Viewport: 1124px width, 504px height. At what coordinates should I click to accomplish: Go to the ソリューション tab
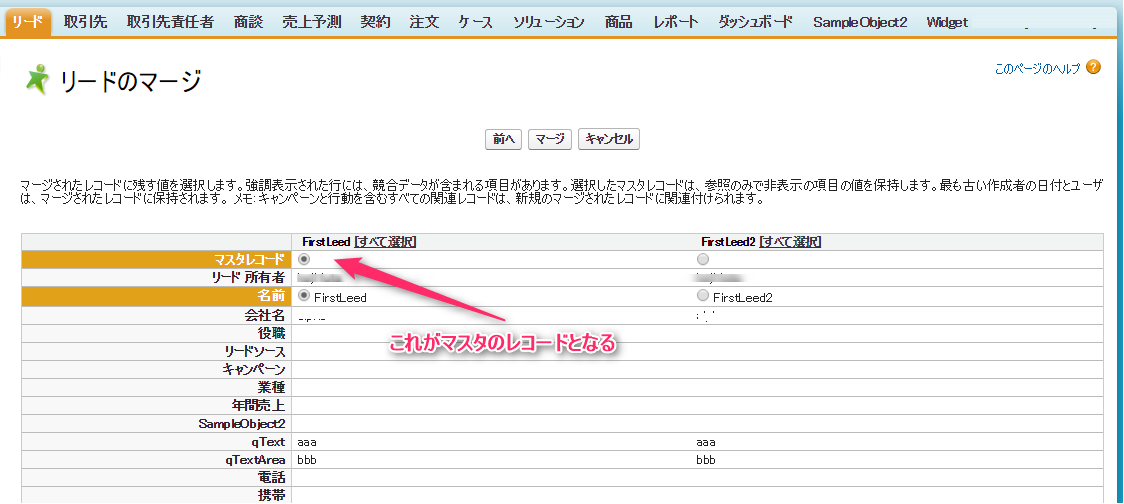click(549, 22)
